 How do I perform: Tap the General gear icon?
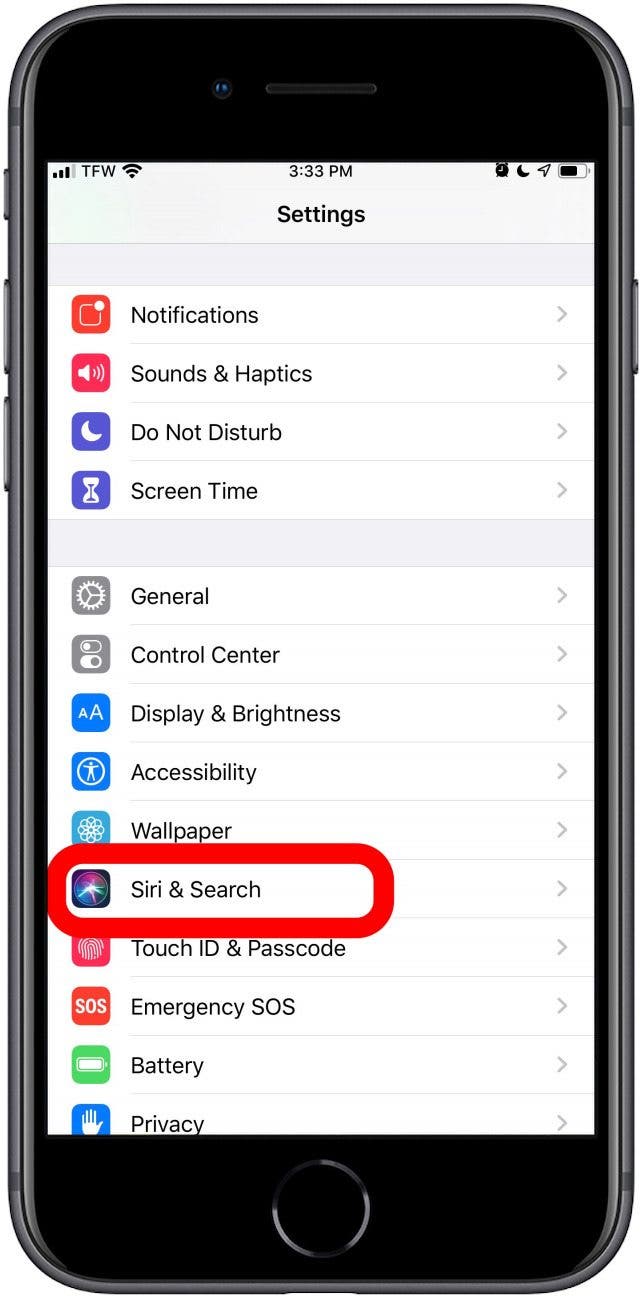(x=91, y=596)
